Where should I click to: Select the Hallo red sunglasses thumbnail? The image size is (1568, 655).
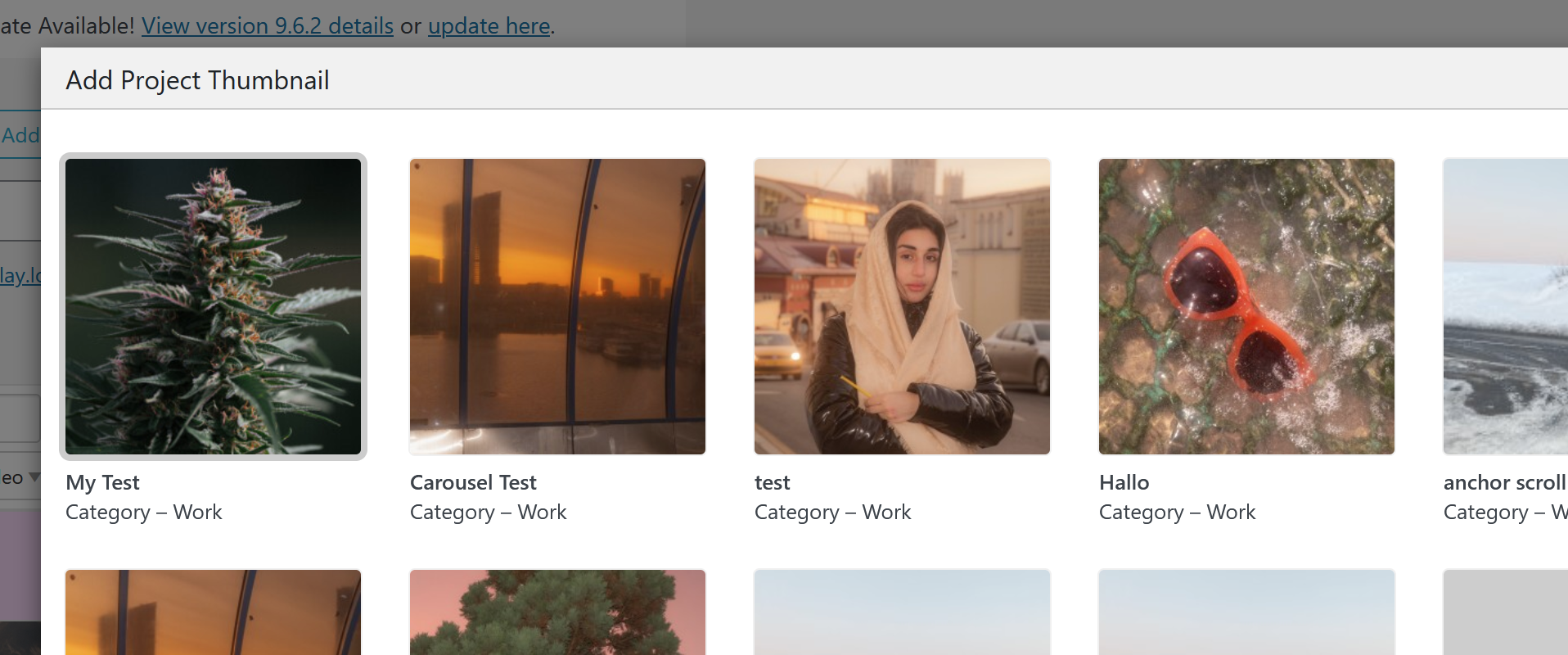point(1246,306)
